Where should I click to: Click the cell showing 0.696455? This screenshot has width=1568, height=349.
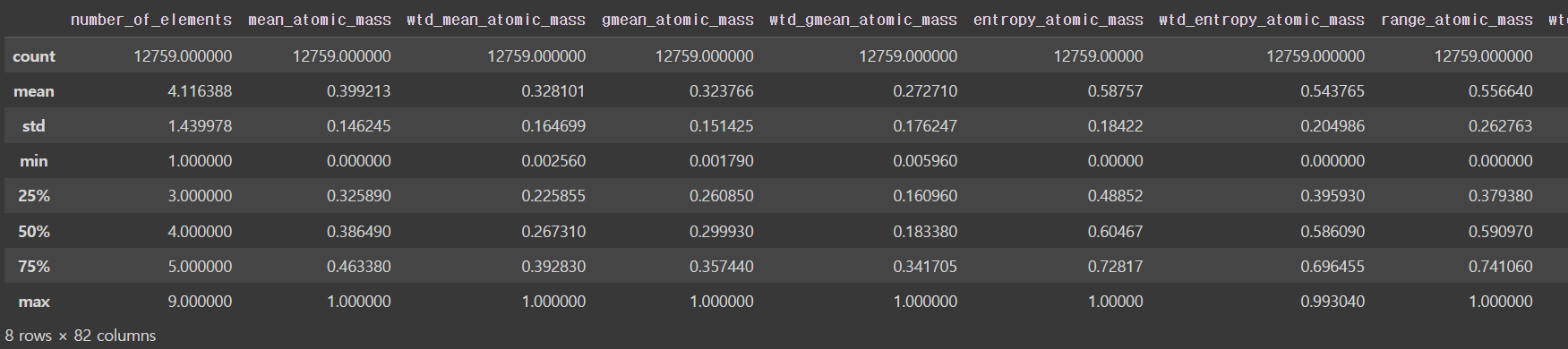(x=1332, y=267)
